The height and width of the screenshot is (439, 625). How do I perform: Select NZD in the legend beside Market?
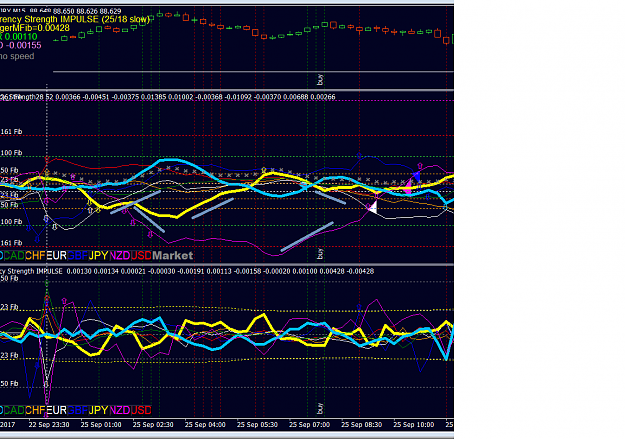click(120, 256)
